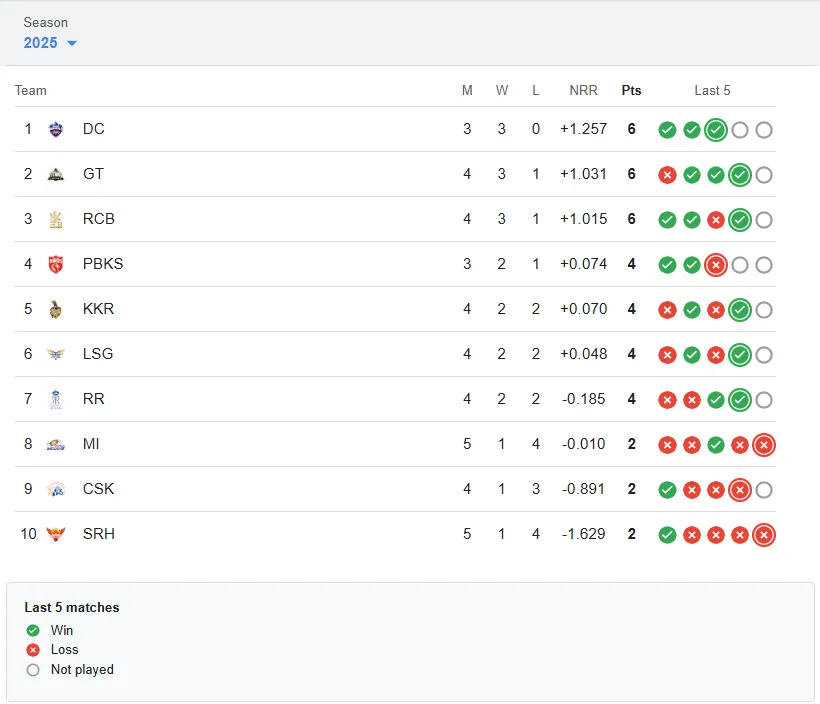The width and height of the screenshot is (820, 704).
Task: Click PBKS's NRR value +0.074
Action: [584, 264]
